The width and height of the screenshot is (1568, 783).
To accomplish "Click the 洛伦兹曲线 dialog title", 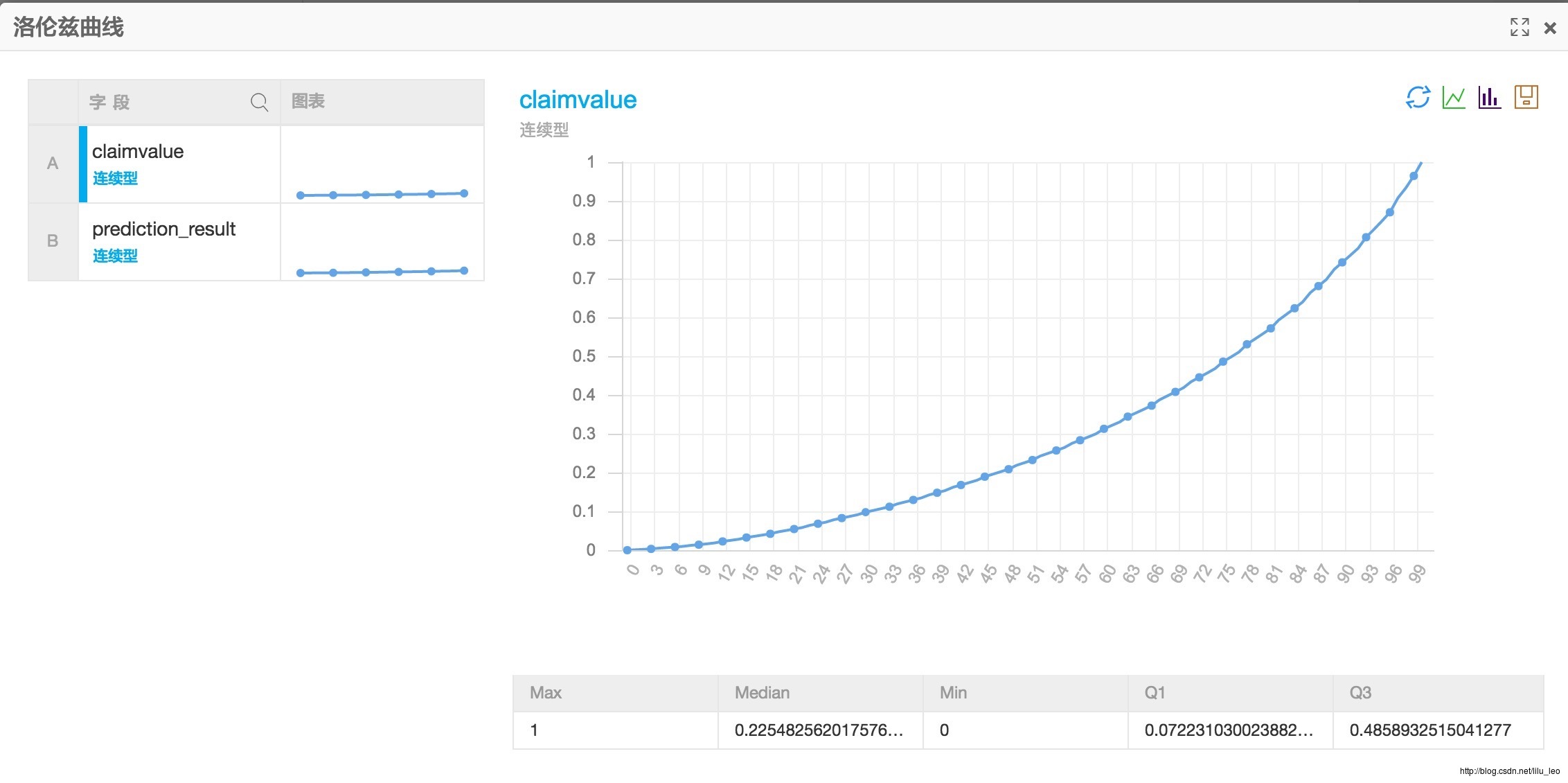I will coord(68,27).
